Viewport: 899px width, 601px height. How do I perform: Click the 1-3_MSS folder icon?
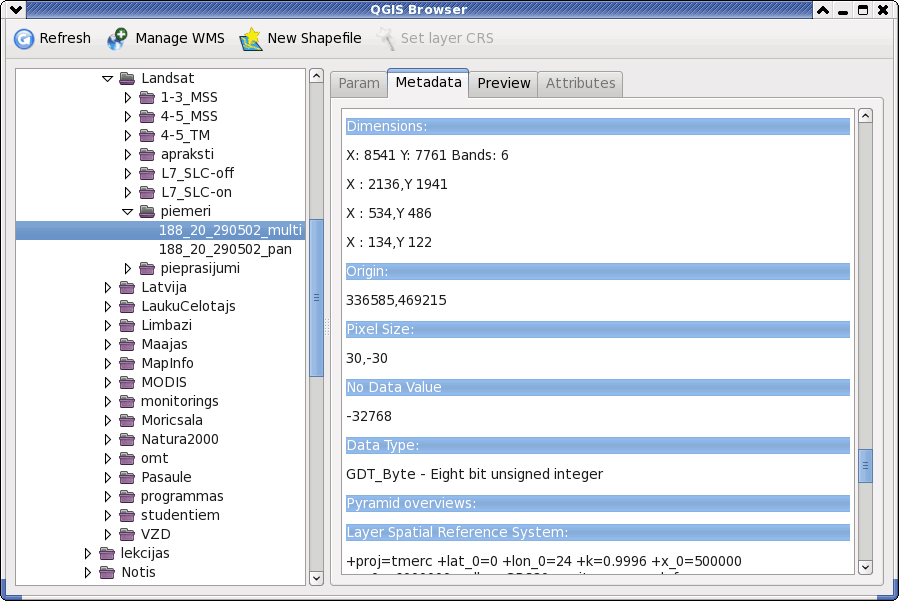pos(147,97)
